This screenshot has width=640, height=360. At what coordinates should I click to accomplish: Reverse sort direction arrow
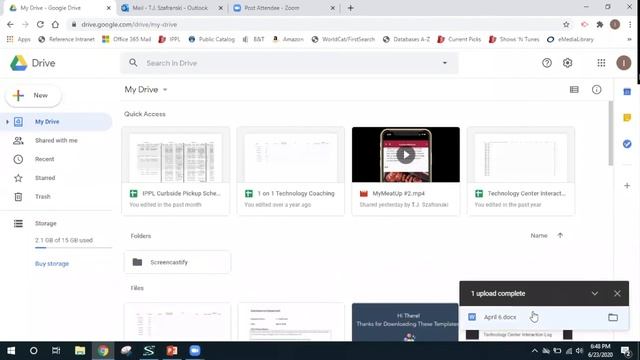point(560,236)
